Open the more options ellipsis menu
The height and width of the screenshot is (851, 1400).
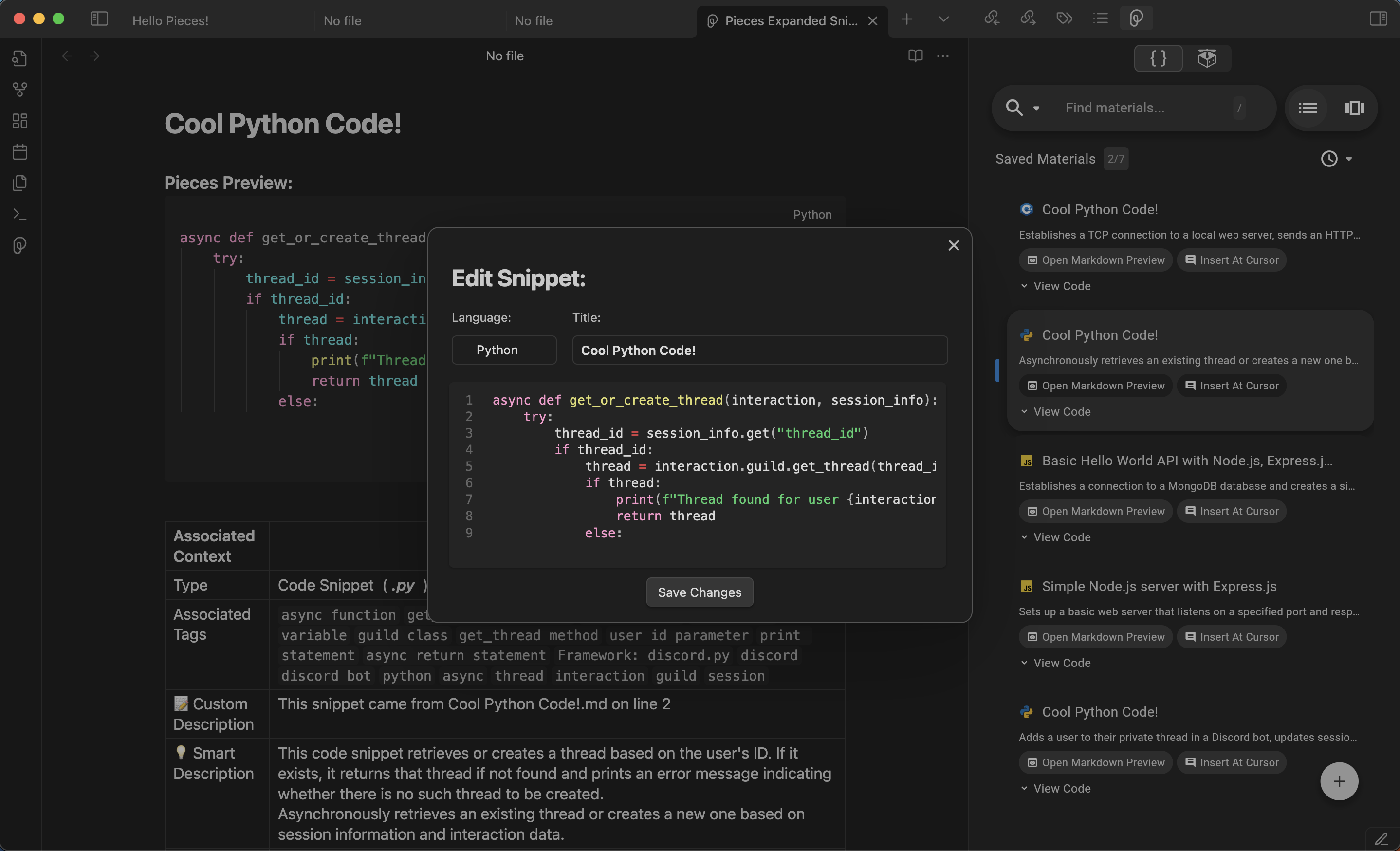942,55
